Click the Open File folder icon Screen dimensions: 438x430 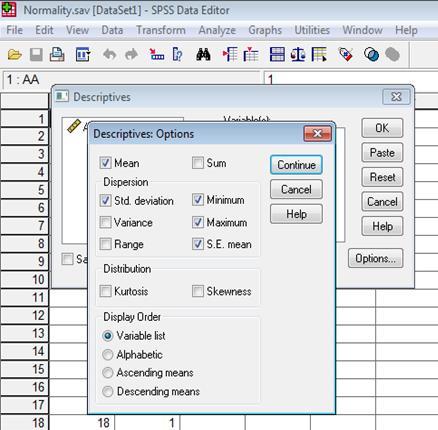[x=15, y=54]
